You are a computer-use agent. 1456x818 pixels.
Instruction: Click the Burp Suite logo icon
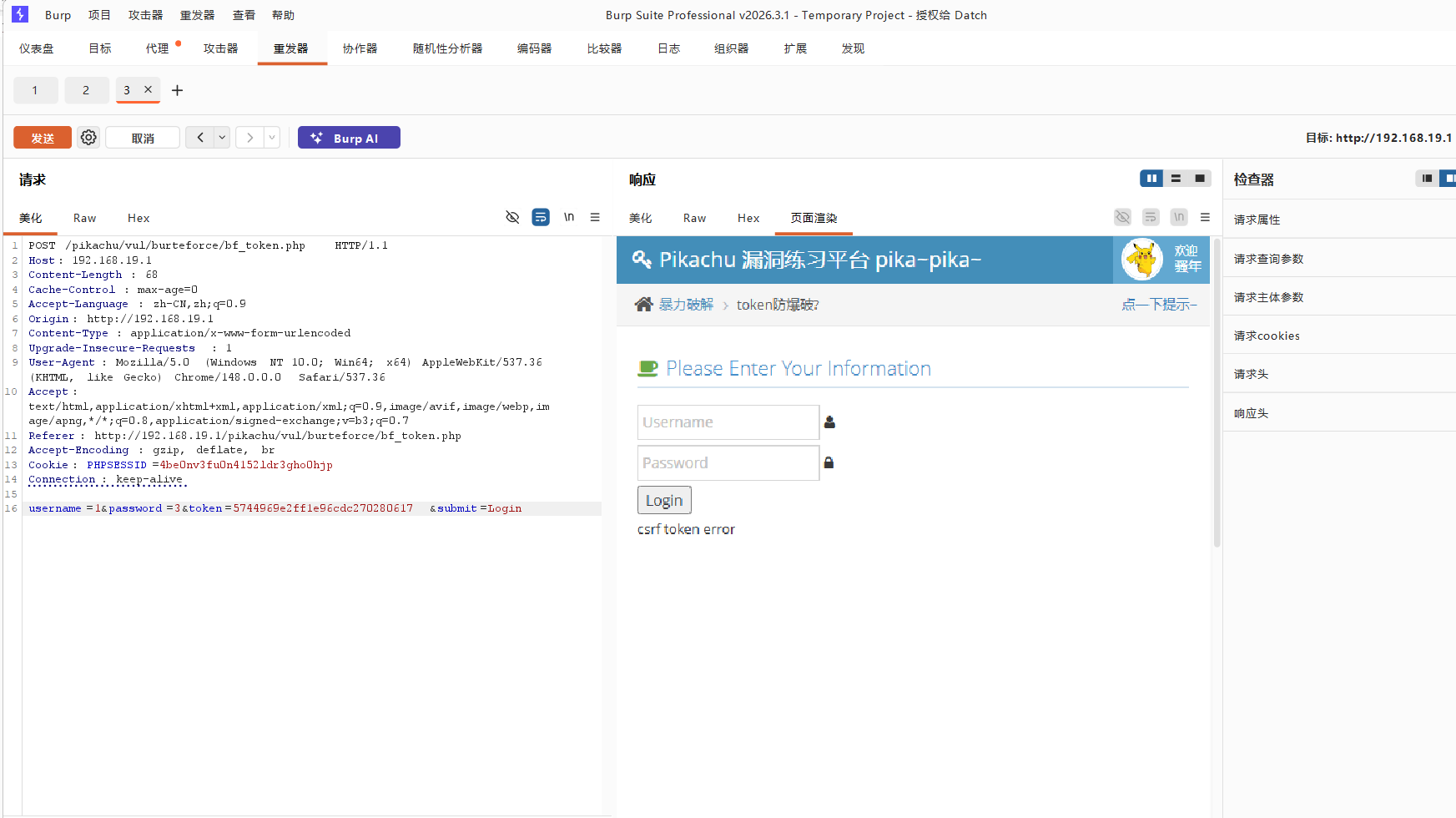click(x=20, y=14)
